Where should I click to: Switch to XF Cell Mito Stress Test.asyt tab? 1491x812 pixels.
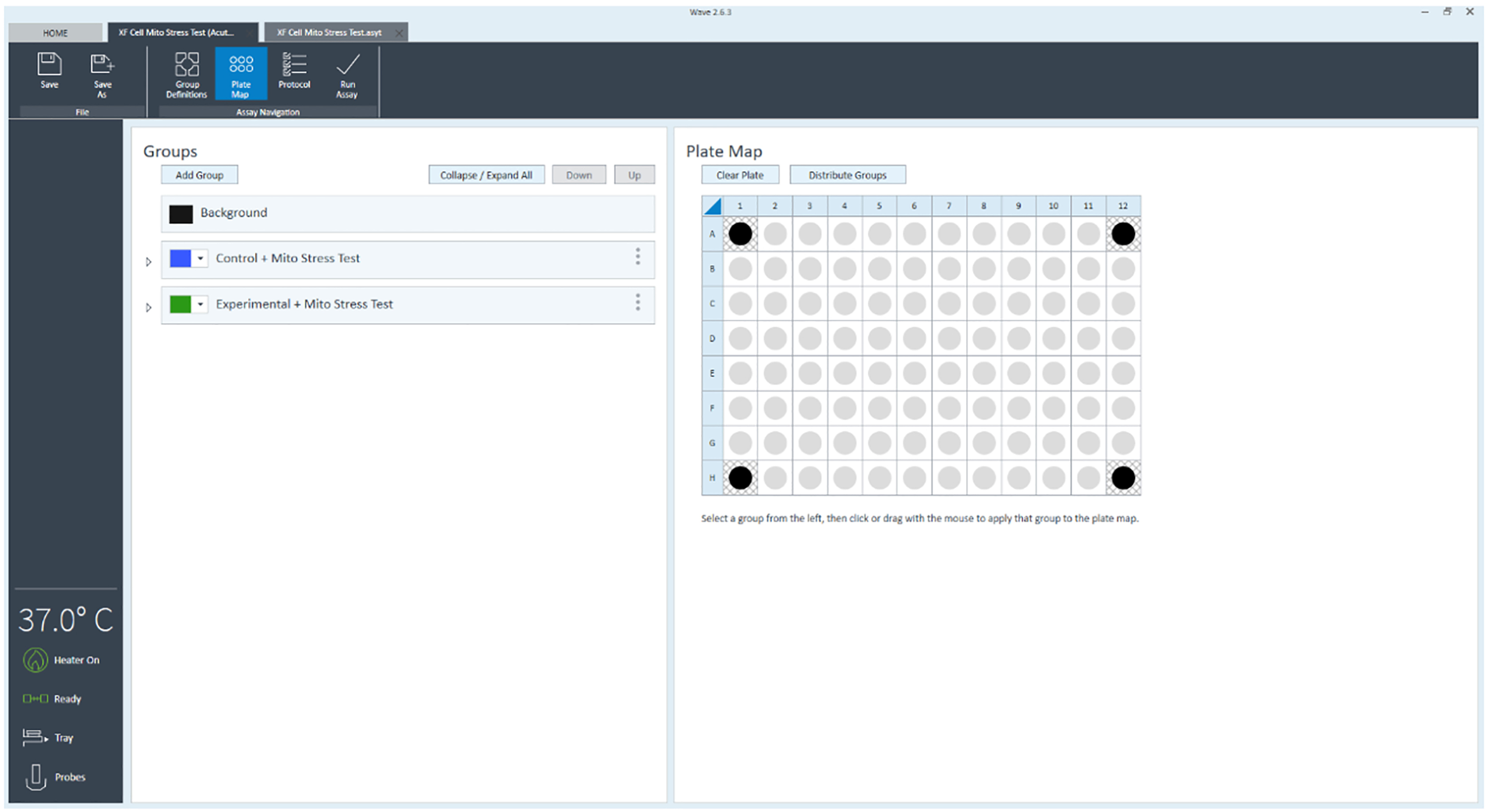click(x=329, y=32)
